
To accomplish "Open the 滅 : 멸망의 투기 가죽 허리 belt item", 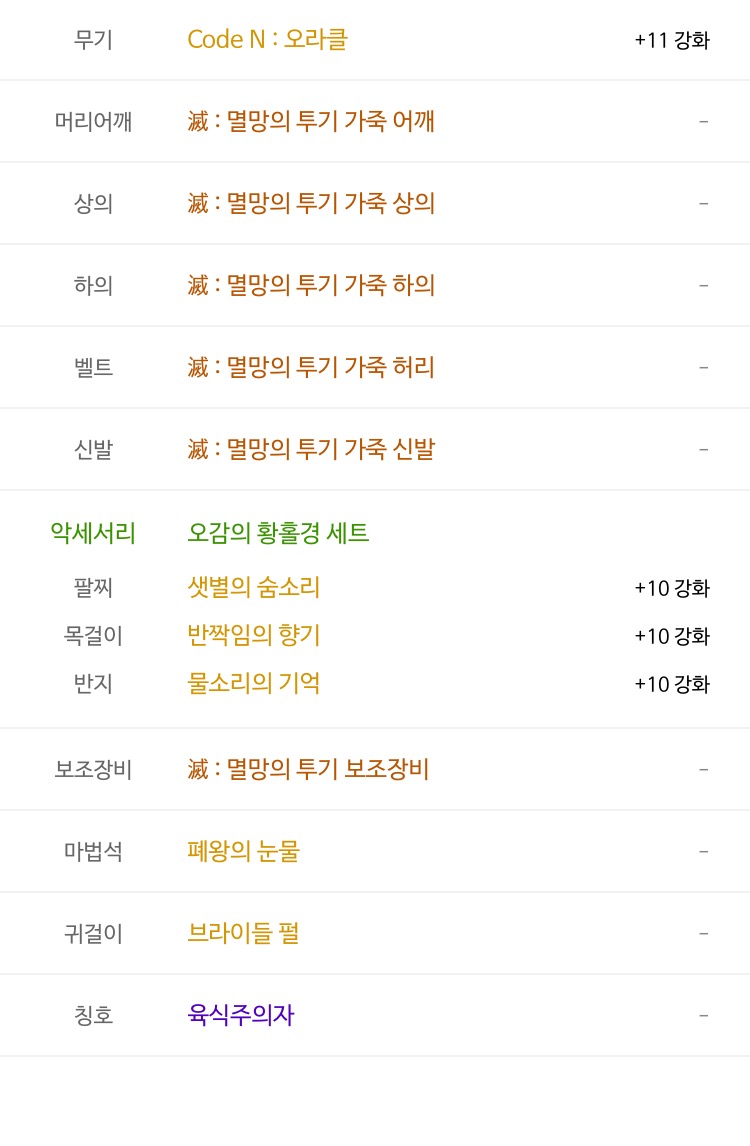I will tap(310, 368).
